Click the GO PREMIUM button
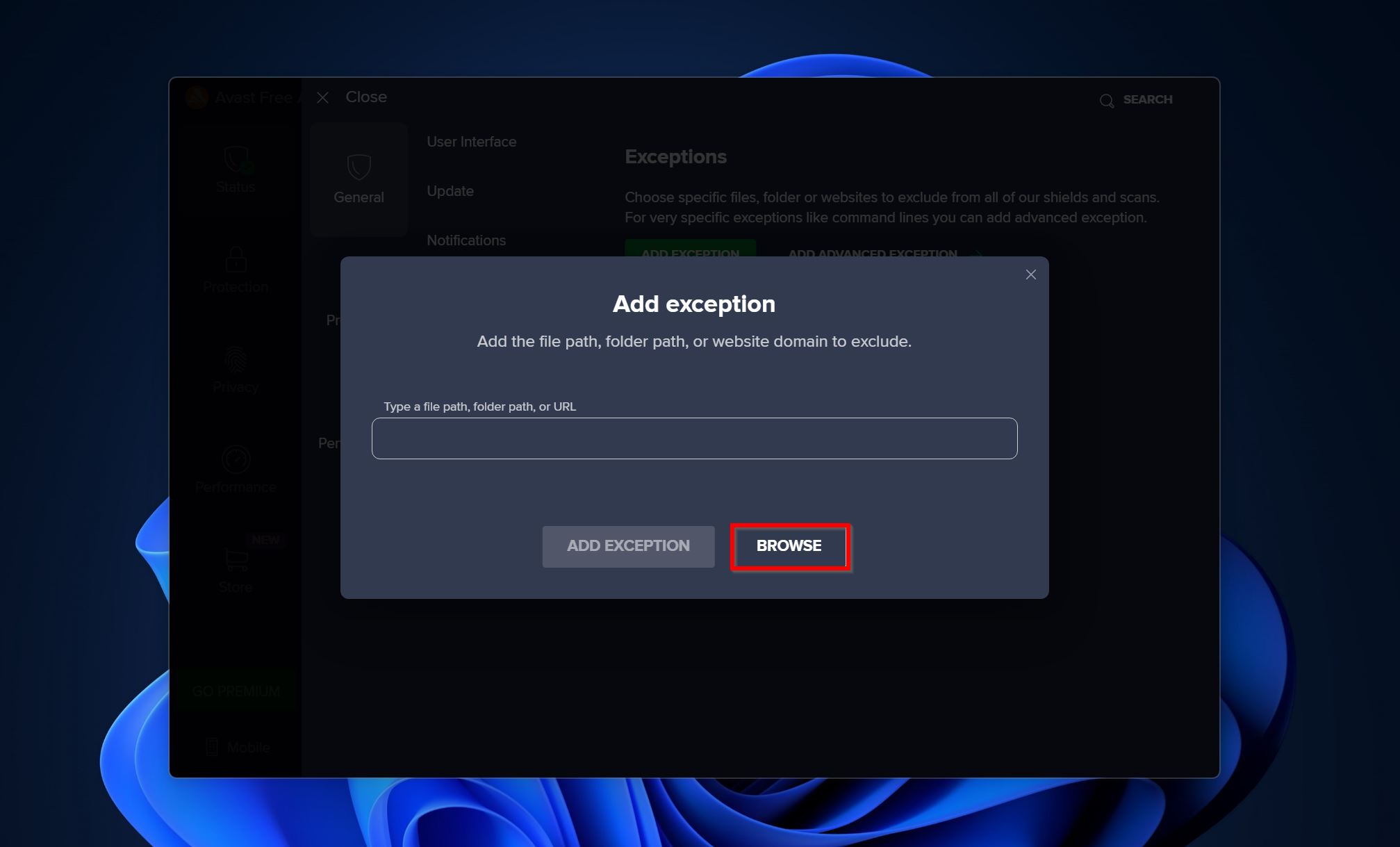 point(236,691)
